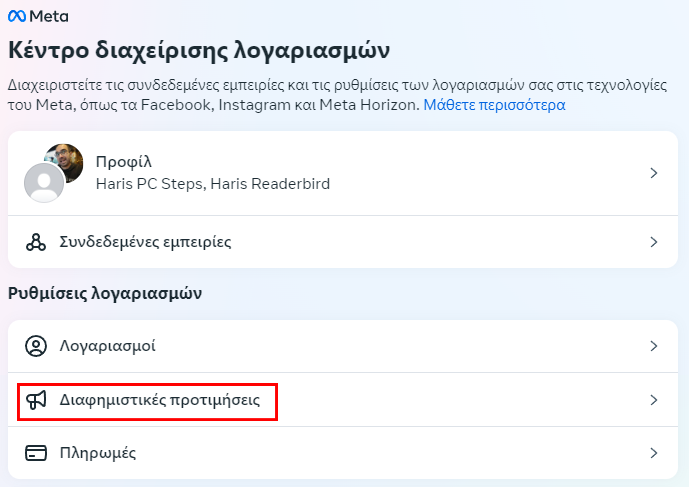Expand the Προφίλ row chevron
Screen dimensions: 689x487
654,173
